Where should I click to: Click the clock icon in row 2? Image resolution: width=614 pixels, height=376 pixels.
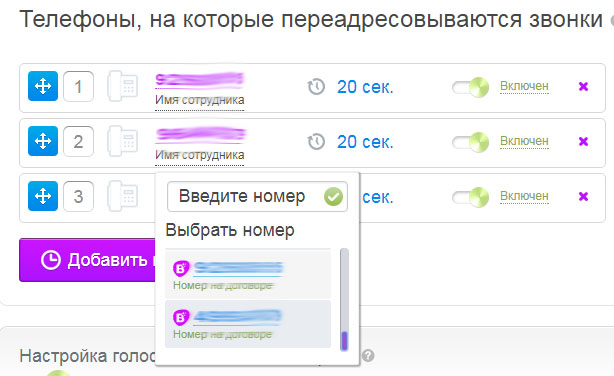(316, 142)
